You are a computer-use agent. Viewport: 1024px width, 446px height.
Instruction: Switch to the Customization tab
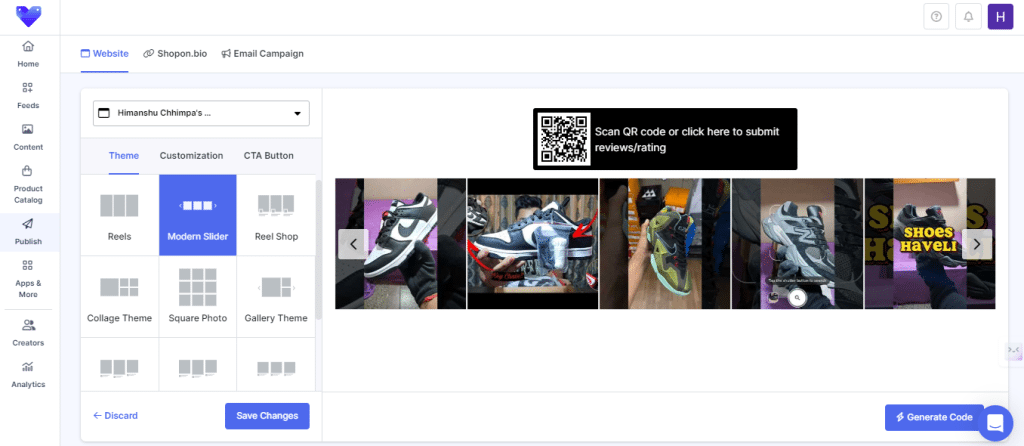click(x=191, y=156)
